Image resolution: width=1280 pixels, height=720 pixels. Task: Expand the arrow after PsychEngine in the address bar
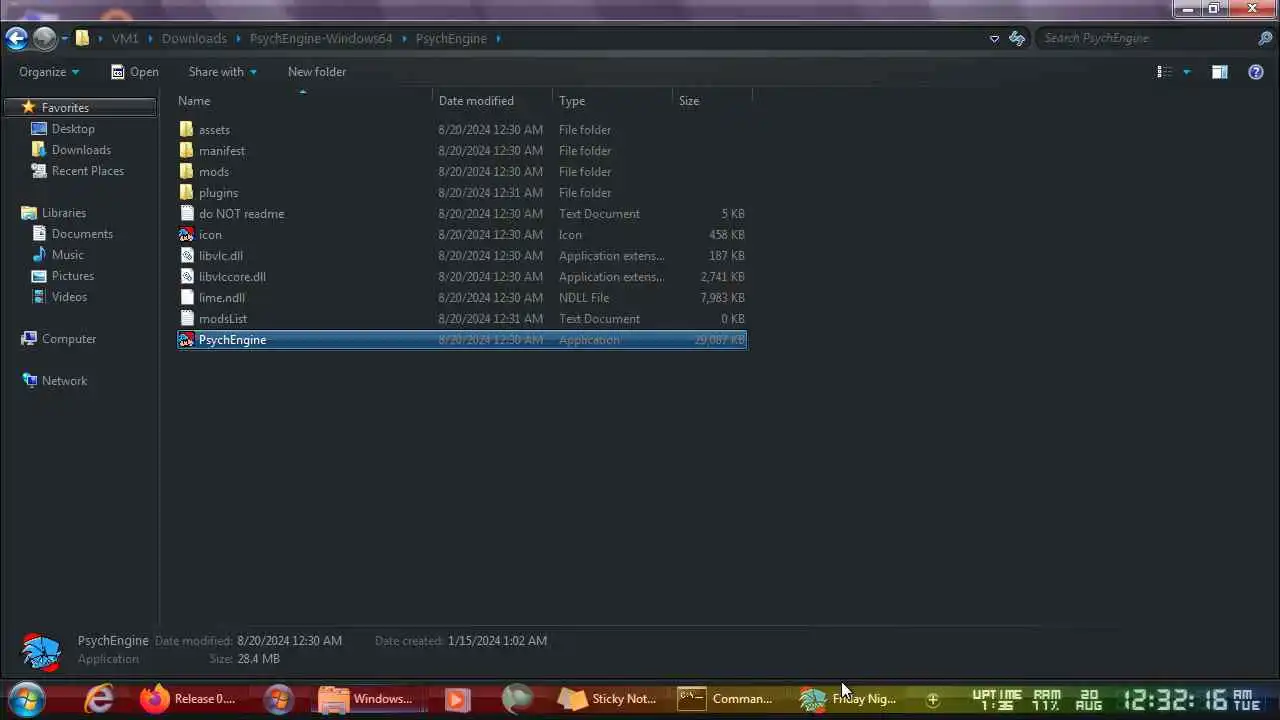tap(498, 38)
